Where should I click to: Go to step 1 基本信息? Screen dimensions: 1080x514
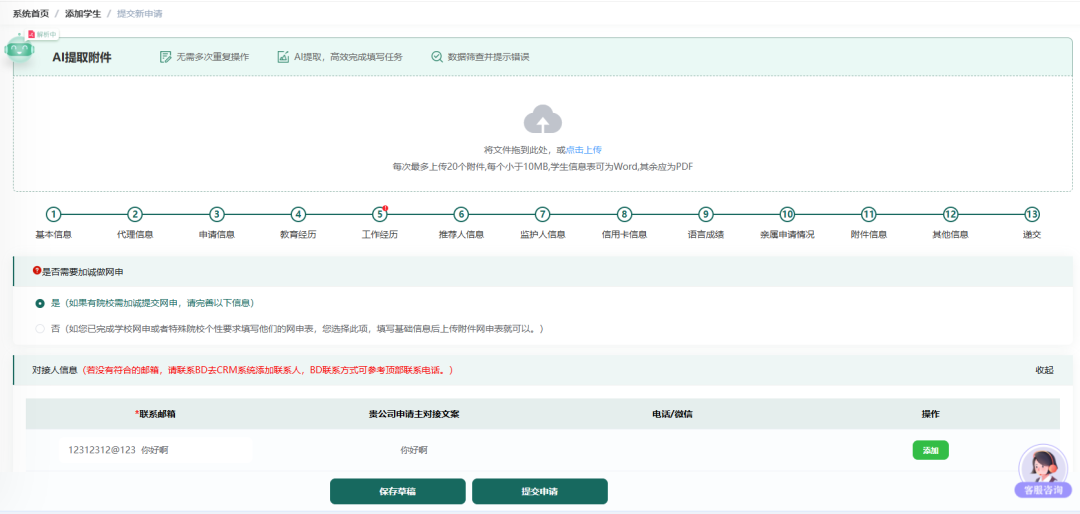(x=54, y=214)
